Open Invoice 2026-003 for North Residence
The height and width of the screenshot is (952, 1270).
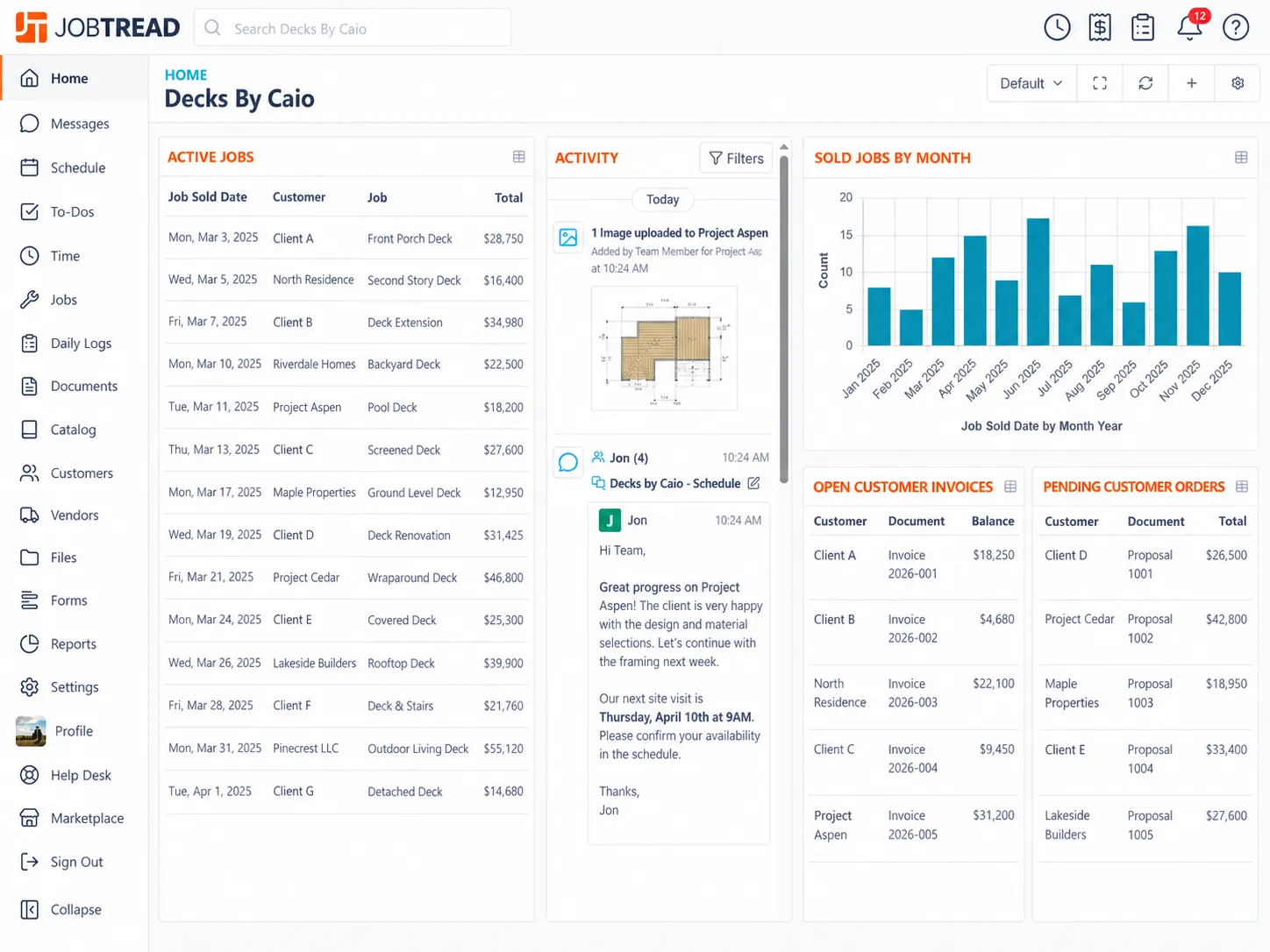[913, 693]
